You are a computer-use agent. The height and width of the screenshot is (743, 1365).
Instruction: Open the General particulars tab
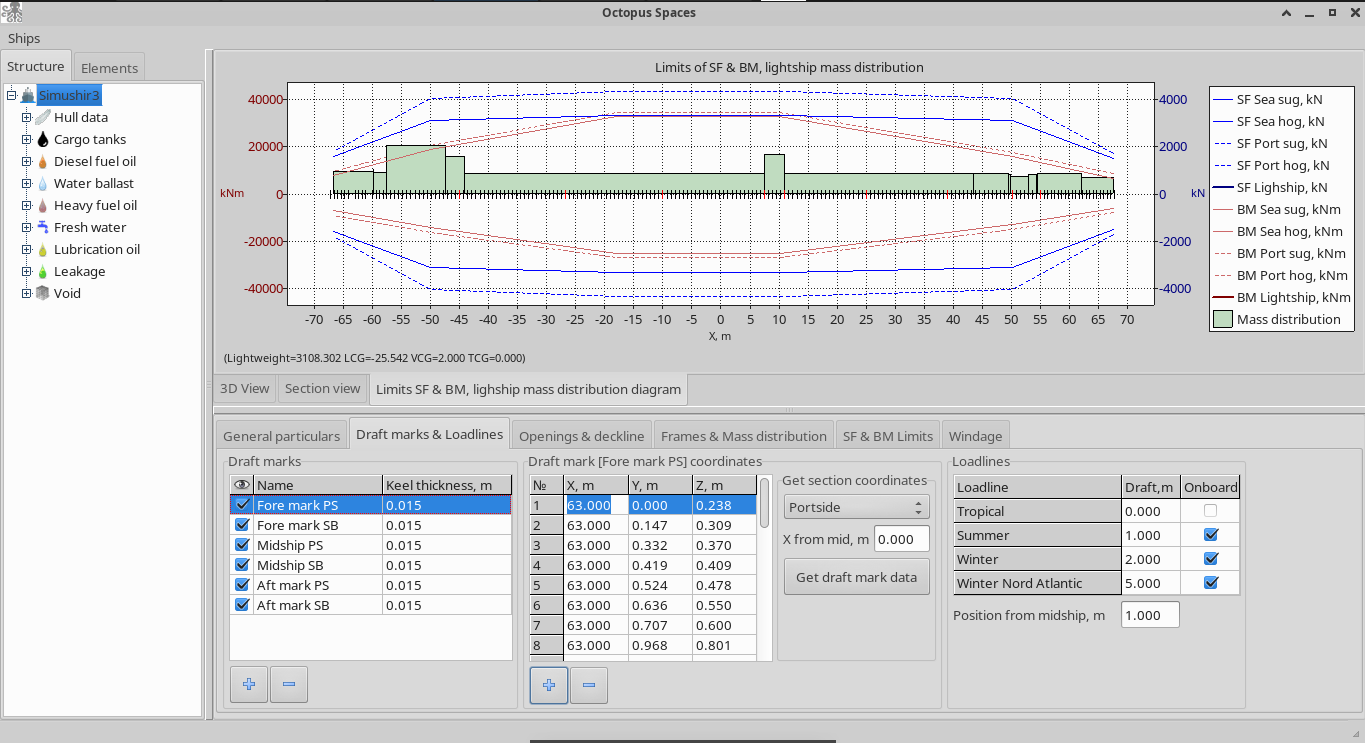pyautogui.click(x=281, y=436)
